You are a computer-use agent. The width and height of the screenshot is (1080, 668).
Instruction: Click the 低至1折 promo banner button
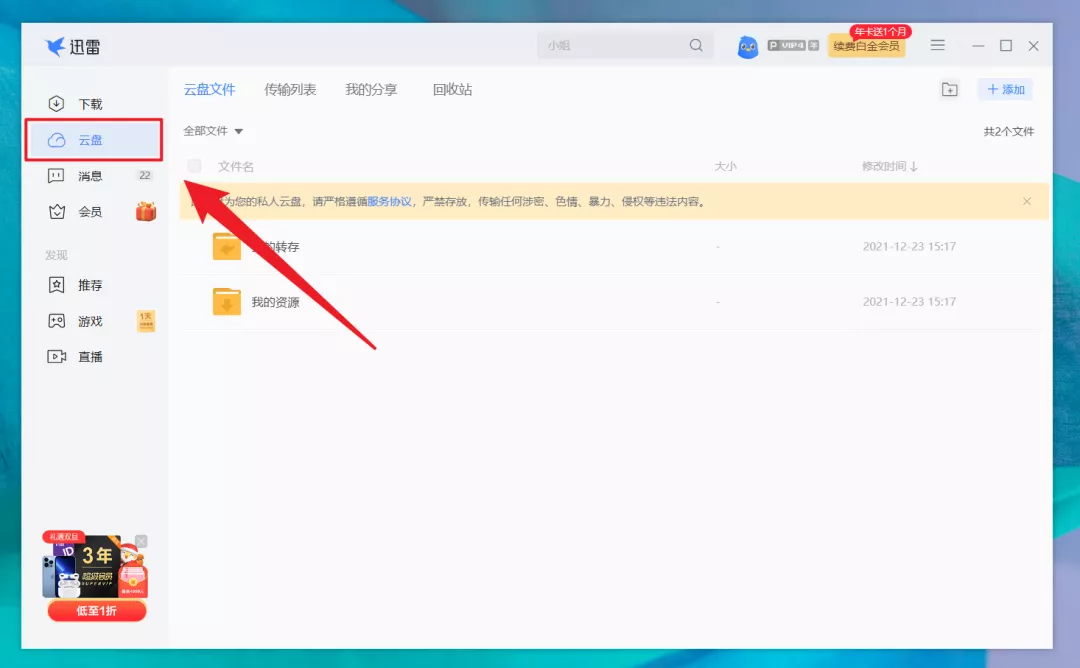tap(96, 609)
